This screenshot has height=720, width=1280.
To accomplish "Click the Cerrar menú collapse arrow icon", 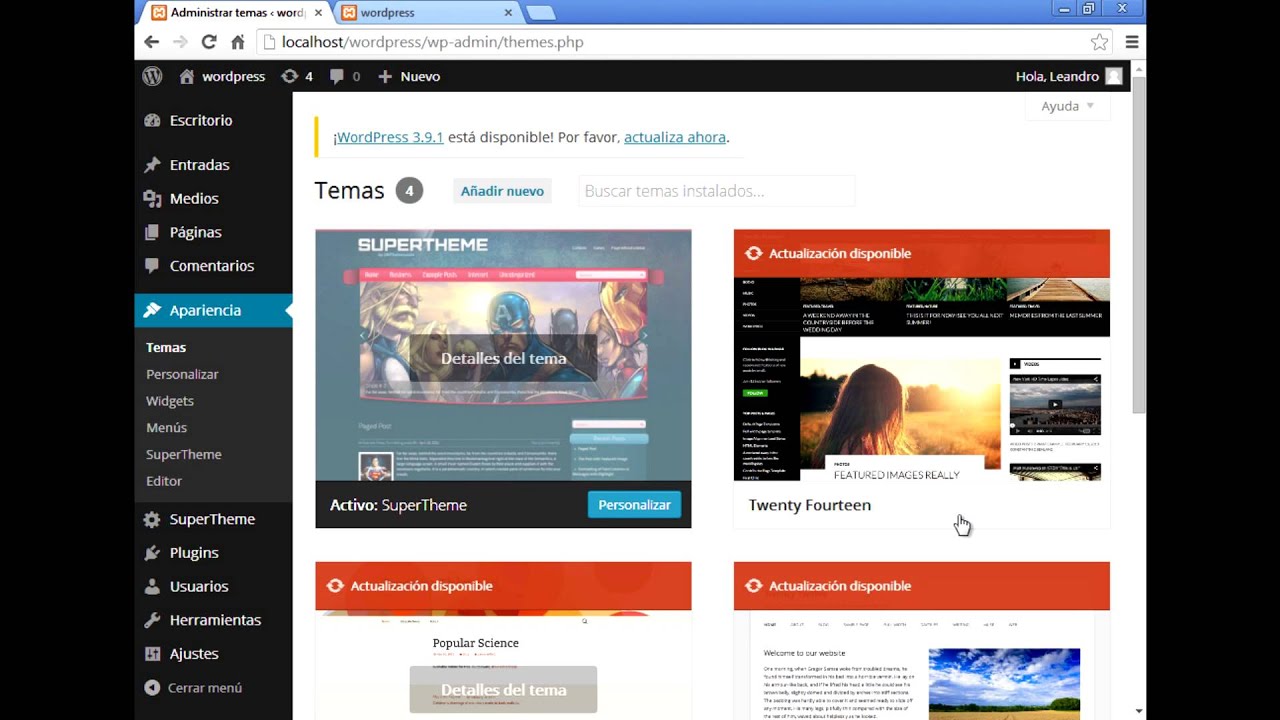I will [x=152, y=688].
